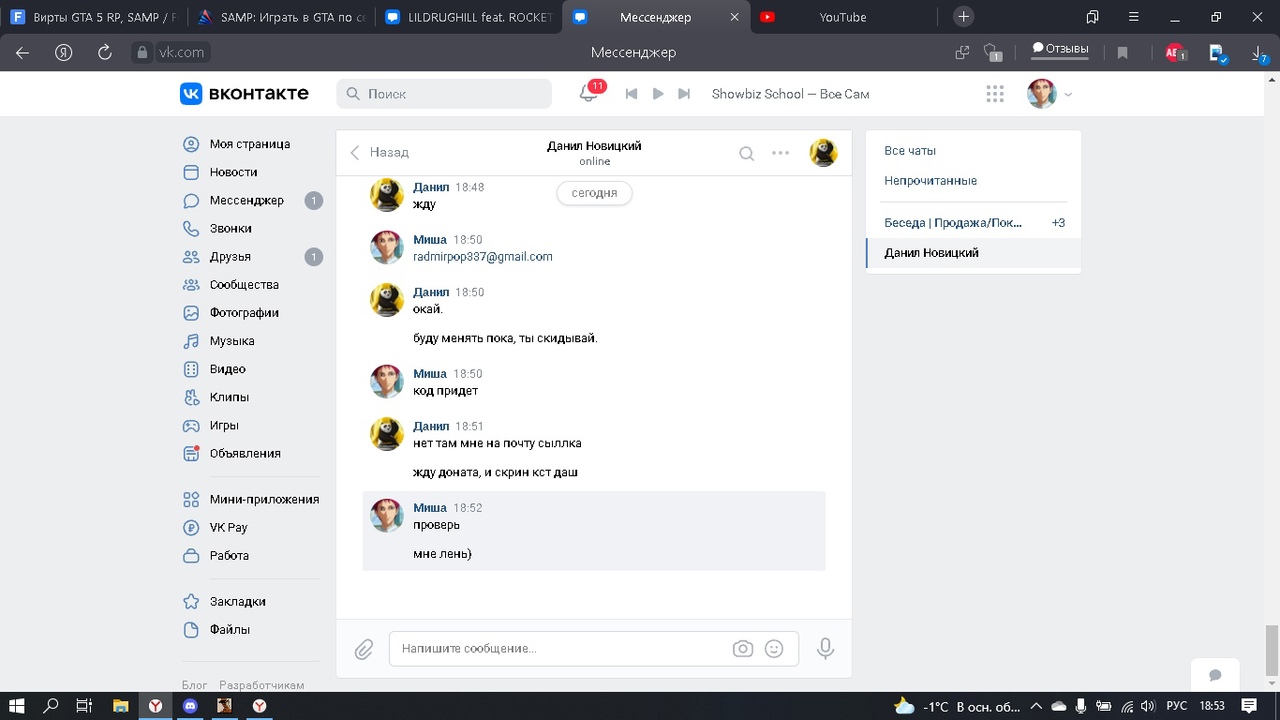Skip to next track in header player
Viewport: 1280px width, 720px height.
(x=684, y=94)
